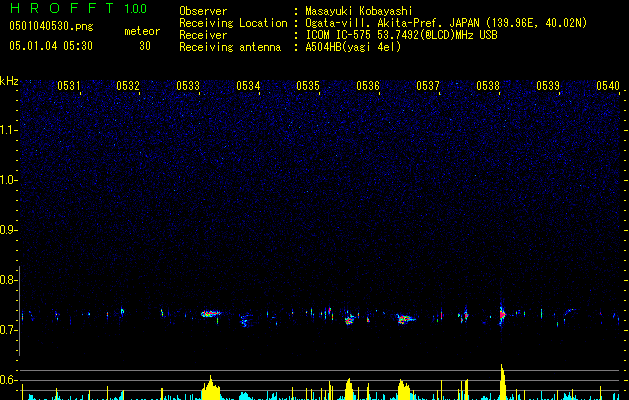Click the 0.6 frequency axis label
The height and width of the screenshot is (400, 629).
[x=9, y=380]
